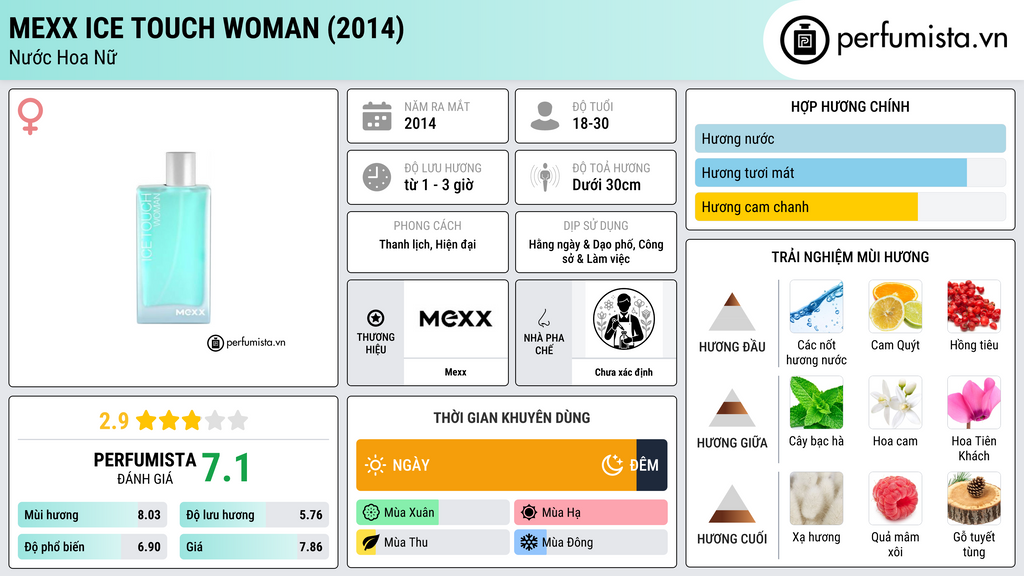The image size is (1024, 576).
Task: Click the Ice Touch Woman bottle photo
Action: 174,238
